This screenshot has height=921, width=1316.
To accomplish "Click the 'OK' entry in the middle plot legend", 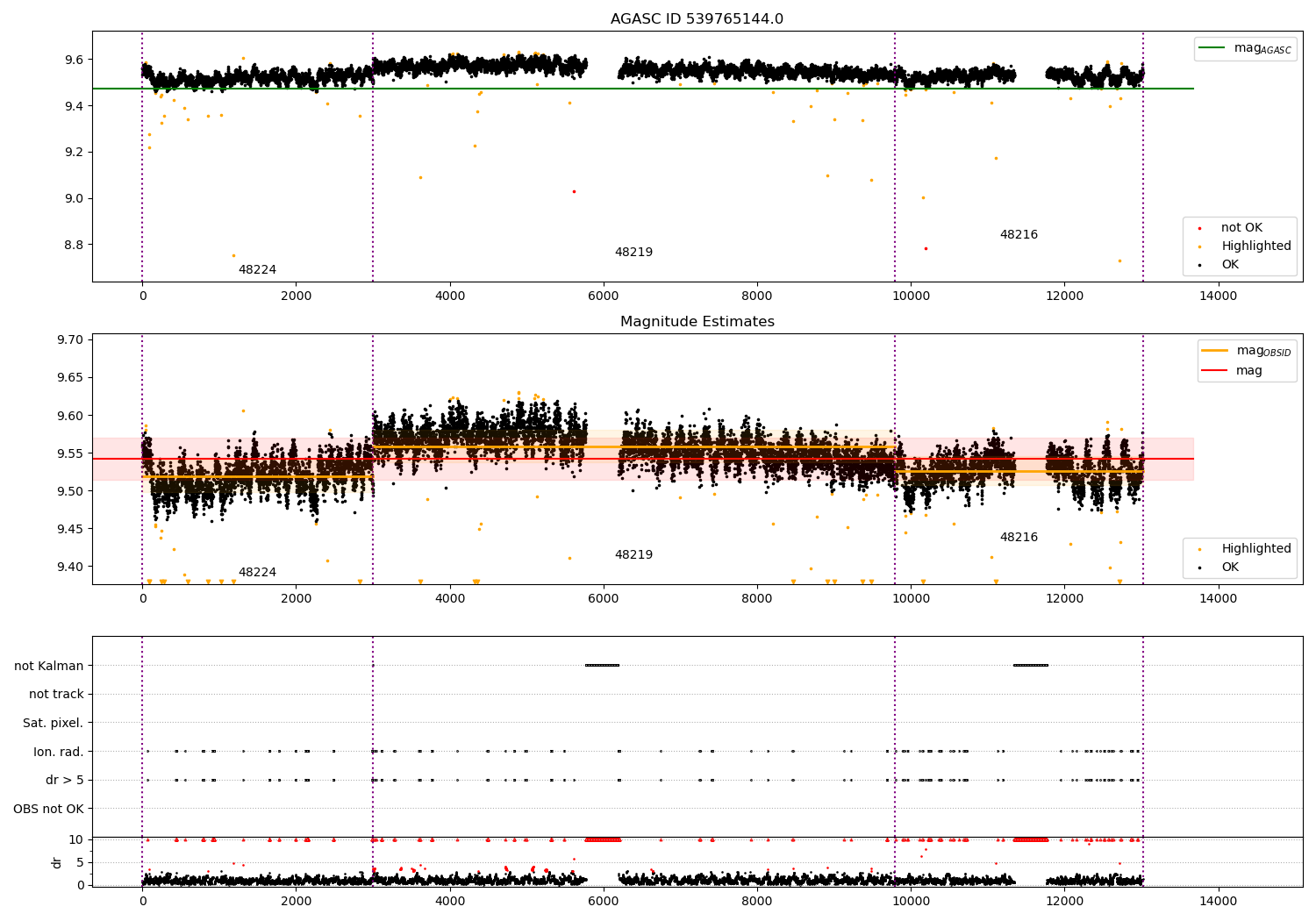I will (x=1230, y=568).
